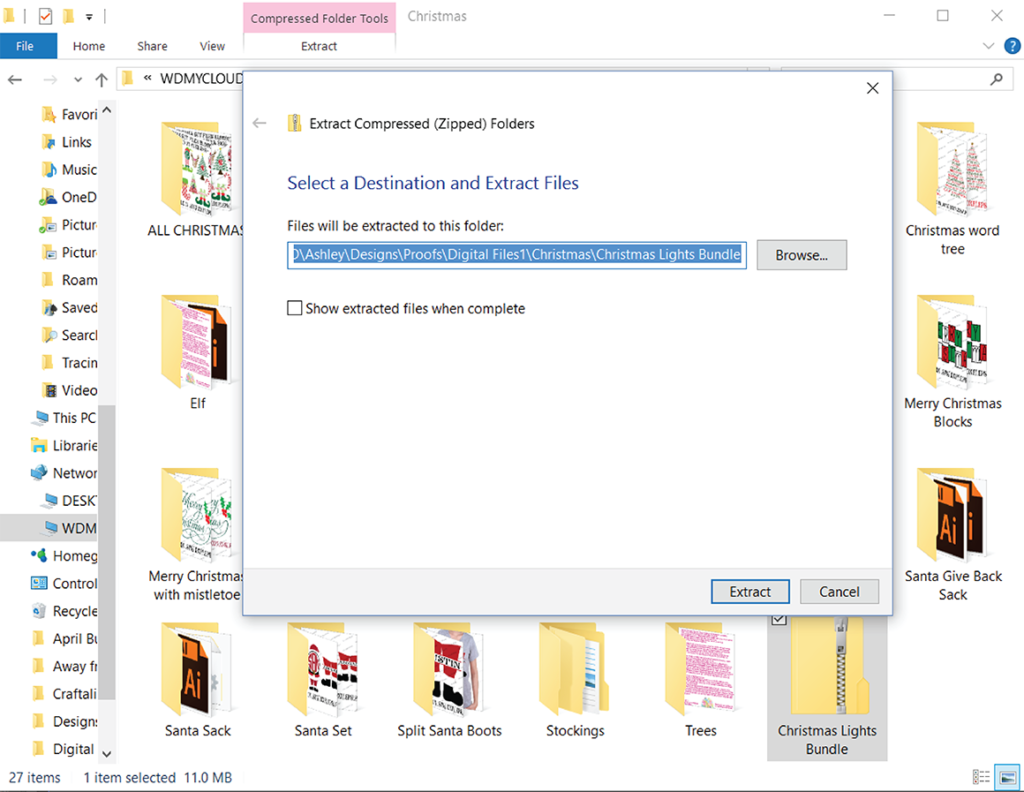This screenshot has width=1024, height=792.
Task: Select Merry Christmas with mistletoe folder
Action: [x=195, y=534]
